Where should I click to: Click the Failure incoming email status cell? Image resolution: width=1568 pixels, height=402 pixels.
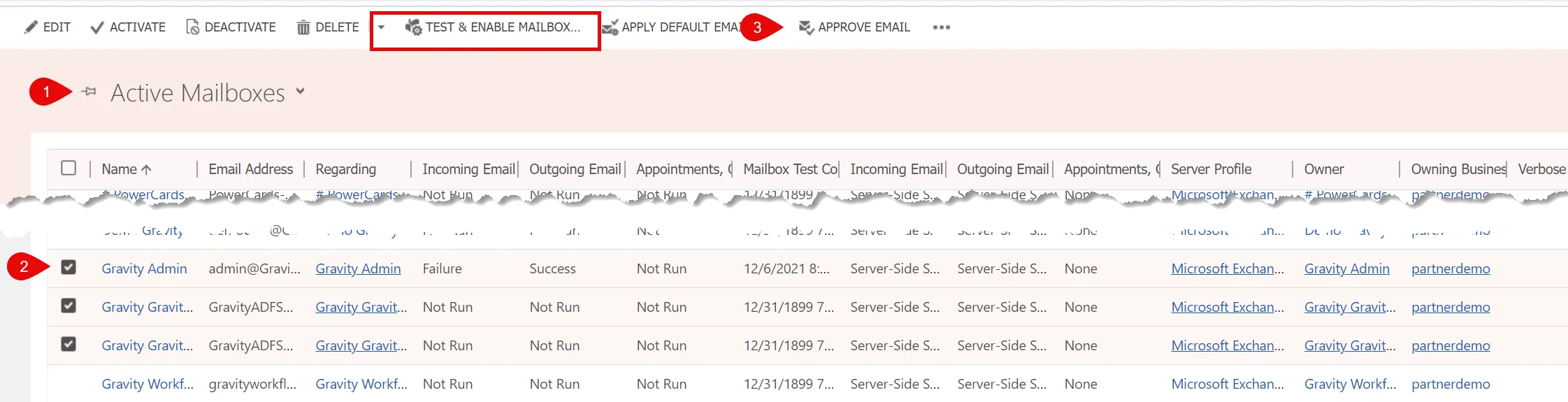coord(443,268)
